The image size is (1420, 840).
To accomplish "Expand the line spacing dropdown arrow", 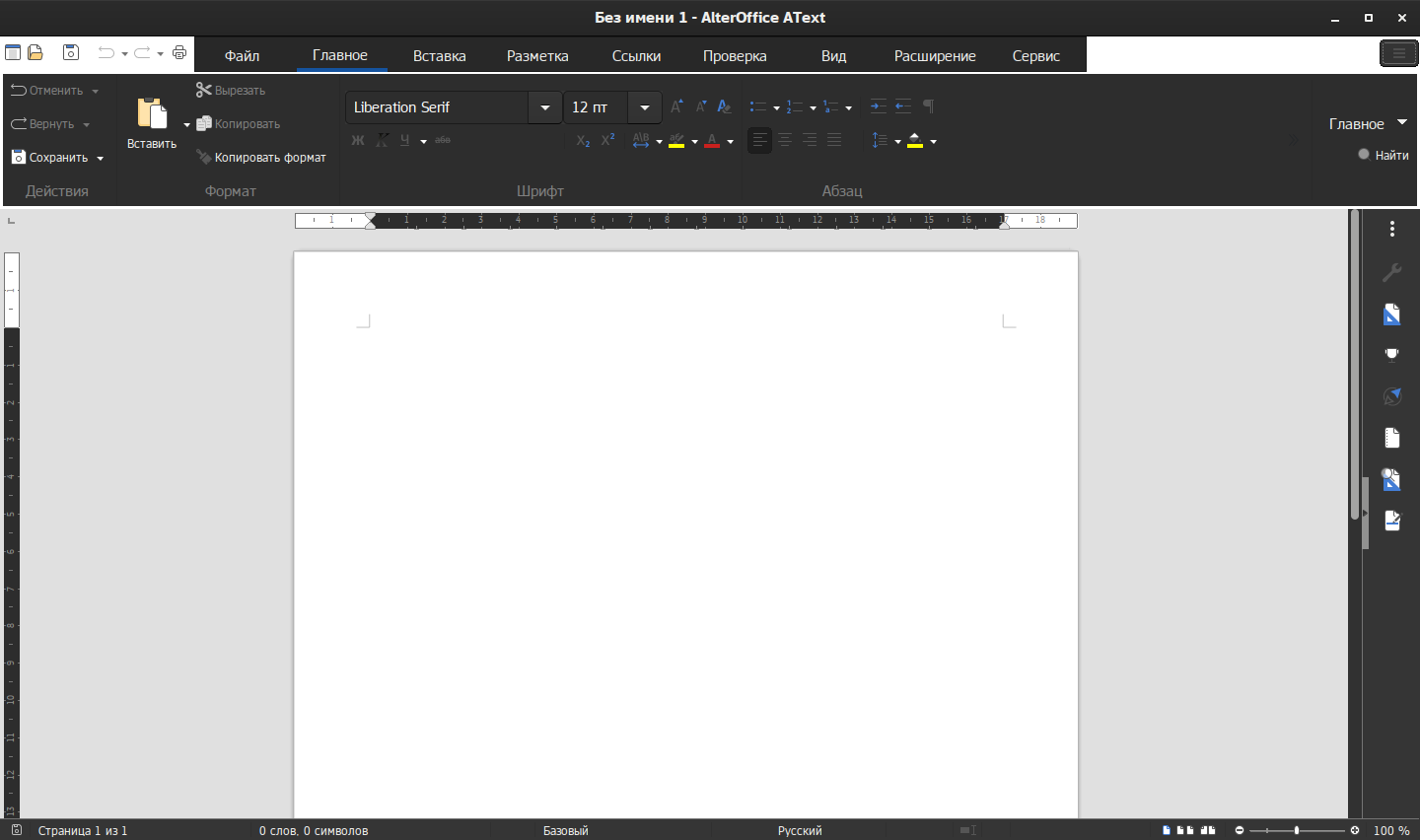I will (x=897, y=142).
